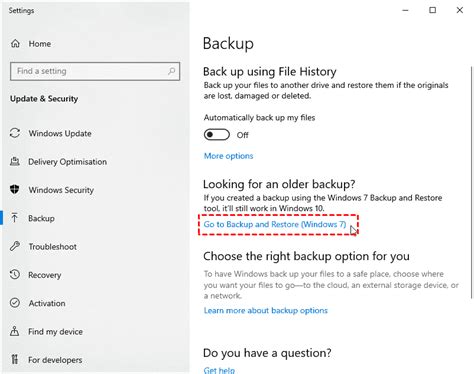The height and width of the screenshot is (374, 474).
Task: Click the For developers tools icon
Action: [15, 359]
